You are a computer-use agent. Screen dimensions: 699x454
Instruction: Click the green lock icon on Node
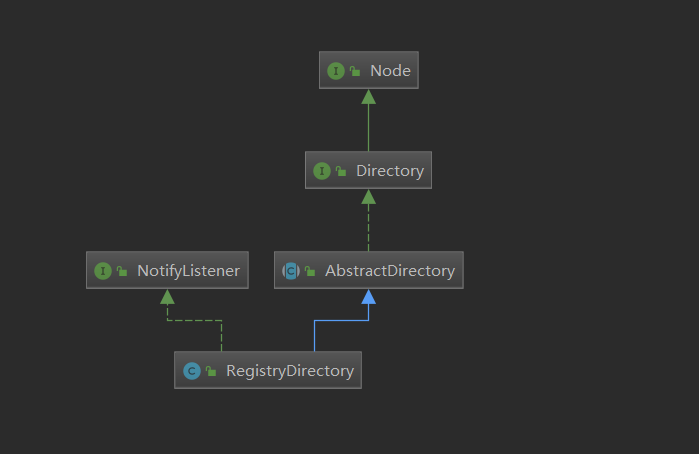click(354, 71)
